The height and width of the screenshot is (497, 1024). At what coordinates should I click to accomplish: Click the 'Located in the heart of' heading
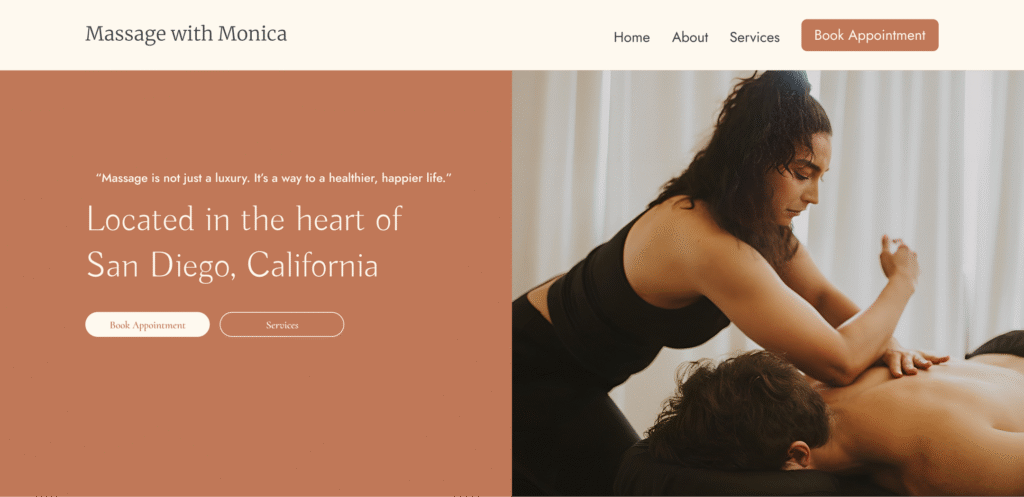click(244, 219)
